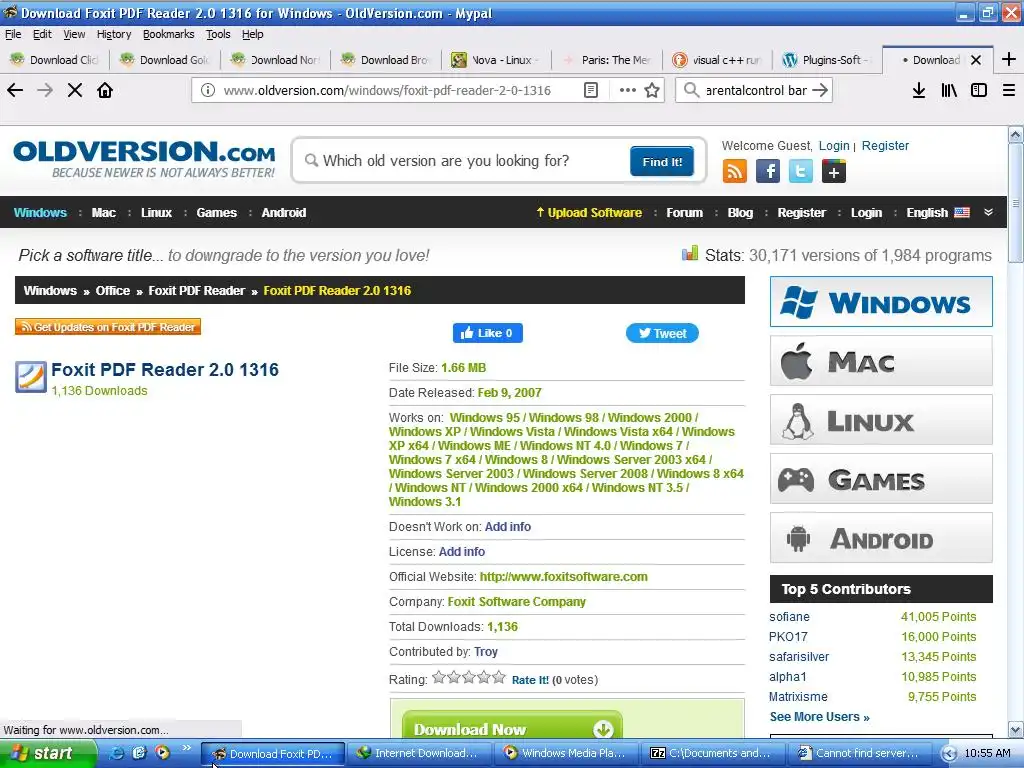Submit search with arrow in search bar
Viewport: 1024px width, 768px height.
point(820,90)
